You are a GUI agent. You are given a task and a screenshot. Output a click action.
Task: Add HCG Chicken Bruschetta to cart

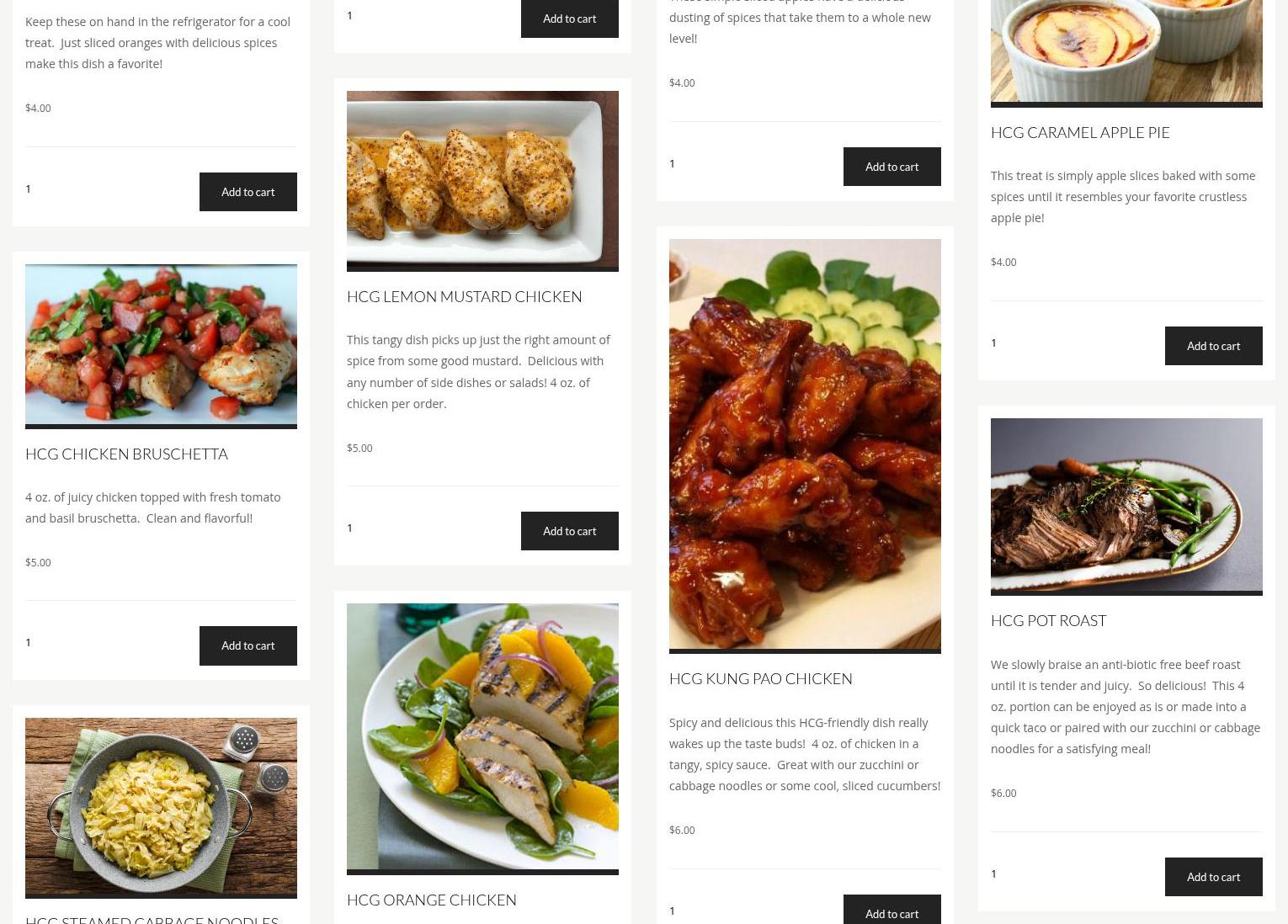point(247,645)
